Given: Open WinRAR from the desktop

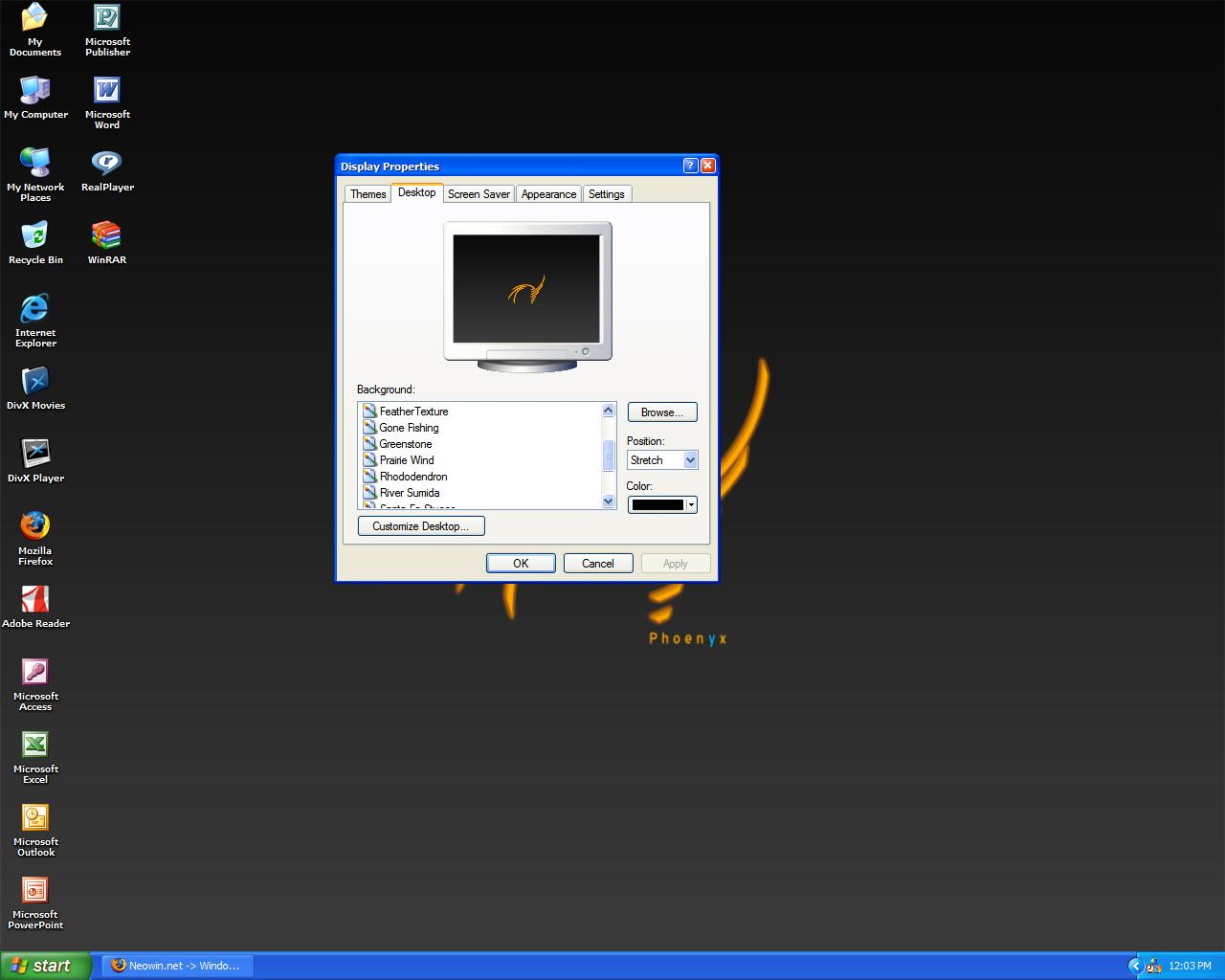Looking at the screenshot, I should click(x=105, y=234).
